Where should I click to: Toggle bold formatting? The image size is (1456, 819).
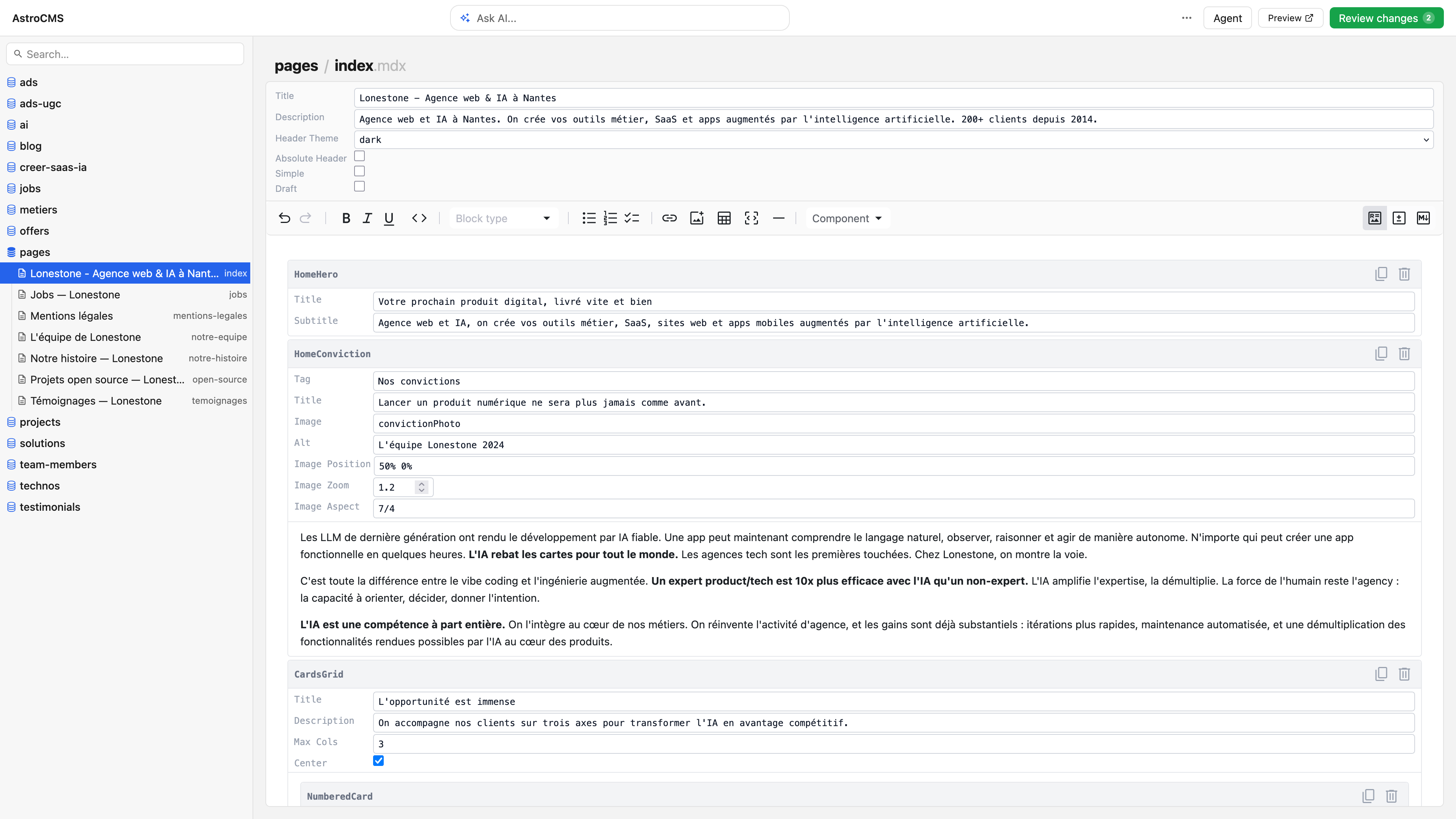347,218
